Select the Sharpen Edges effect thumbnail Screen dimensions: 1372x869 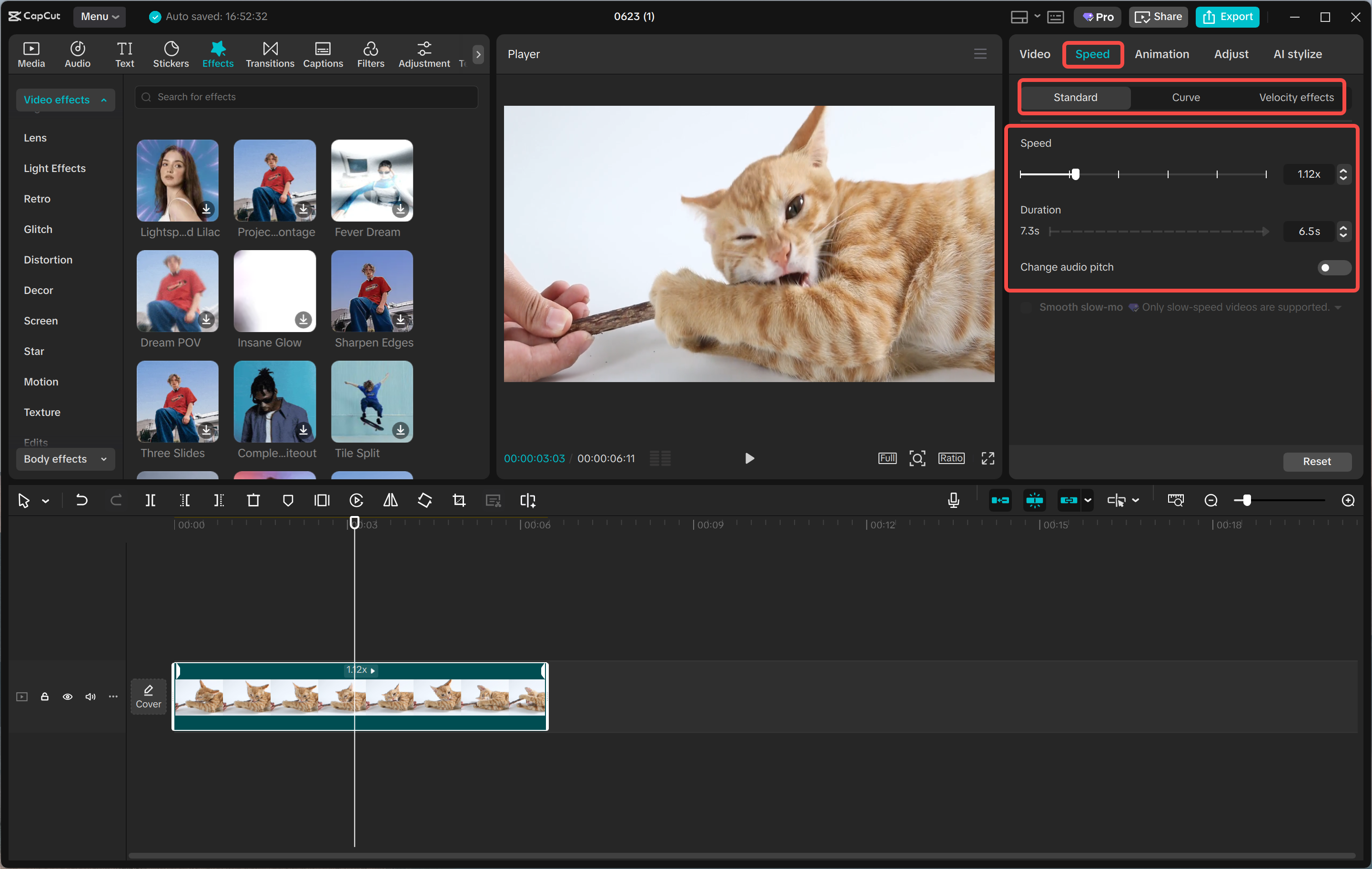click(372, 291)
